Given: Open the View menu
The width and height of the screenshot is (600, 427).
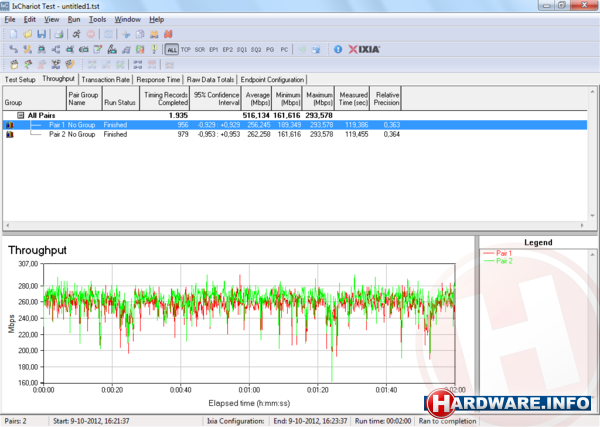Looking at the screenshot, I should [x=51, y=19].
